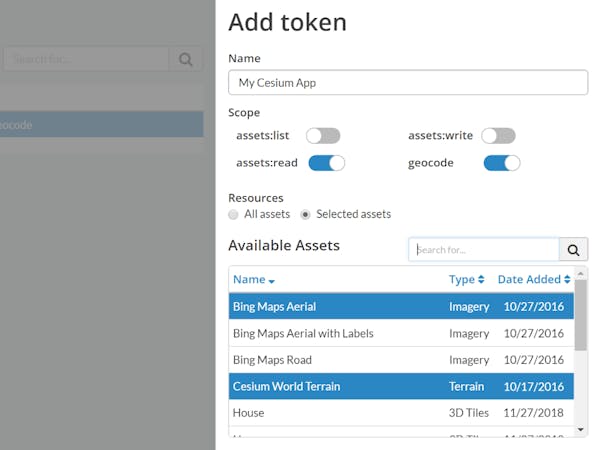
Task: Click the dimmed background search magnifier icon
Action: click(x=186, y=59)
